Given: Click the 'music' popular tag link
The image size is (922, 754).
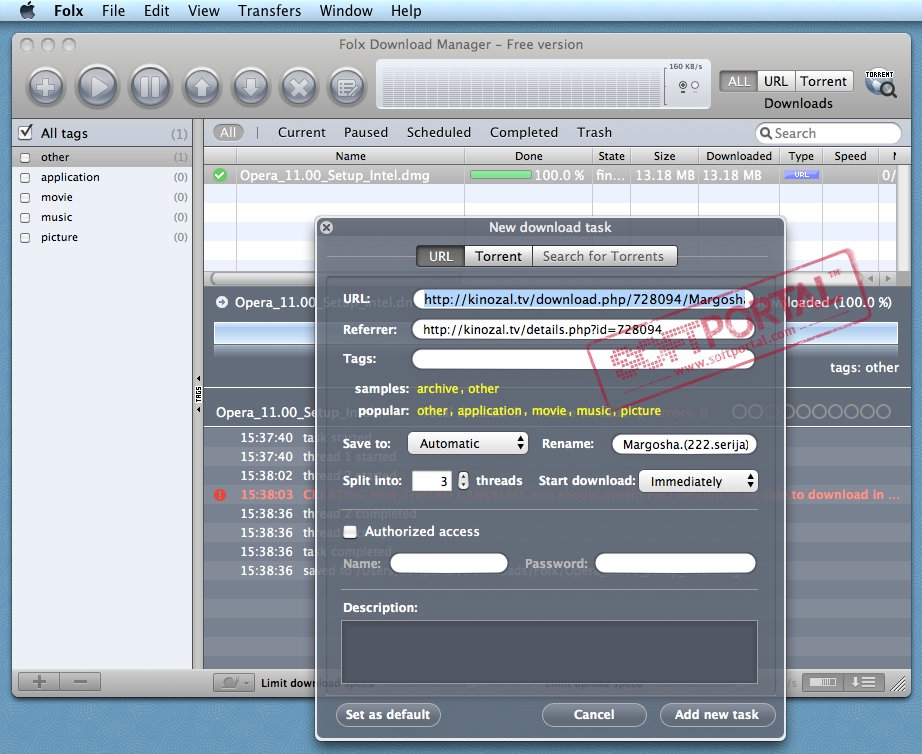Looking at the screenshot, I should click(x=593, y=411).
